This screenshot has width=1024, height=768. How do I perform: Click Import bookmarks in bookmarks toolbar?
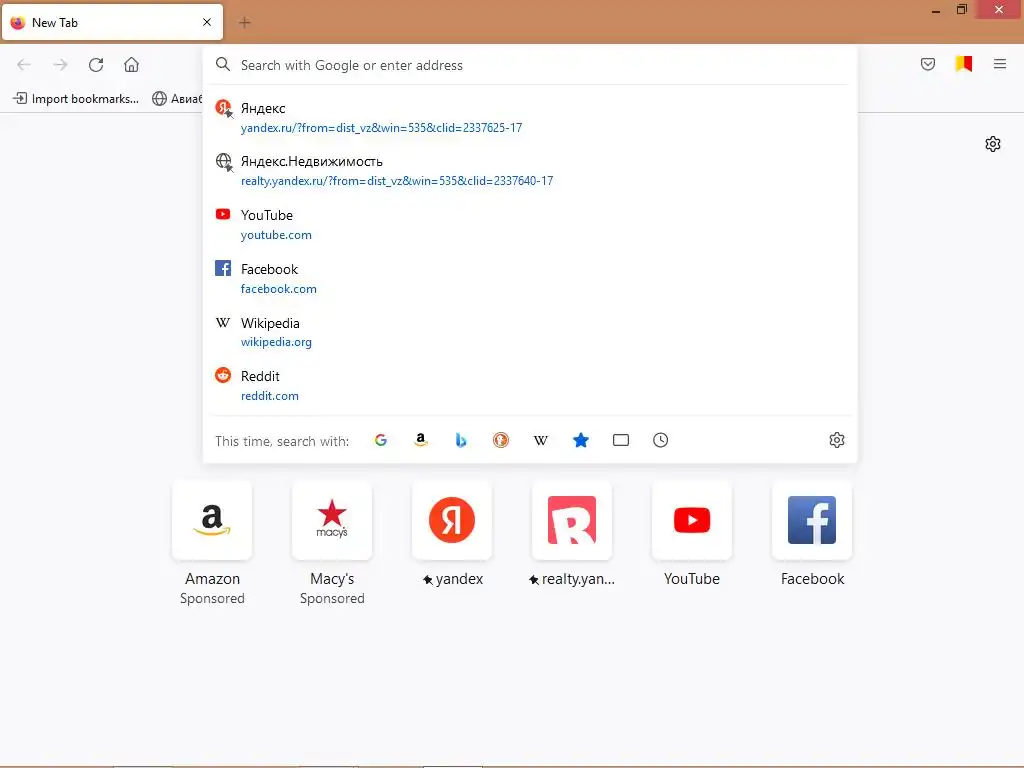coord(76,99)
